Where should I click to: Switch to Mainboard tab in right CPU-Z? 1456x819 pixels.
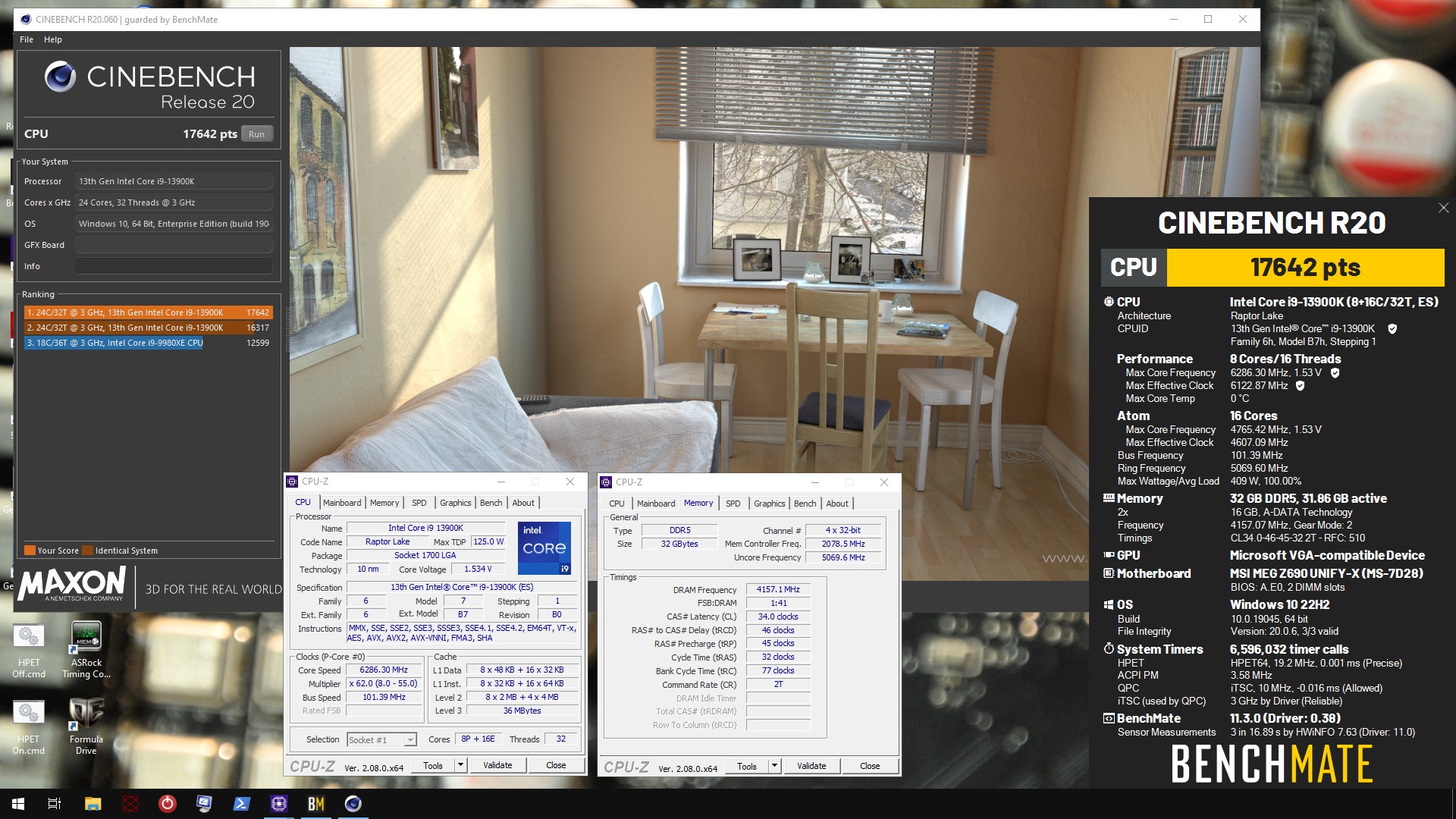tap(656, 504)
